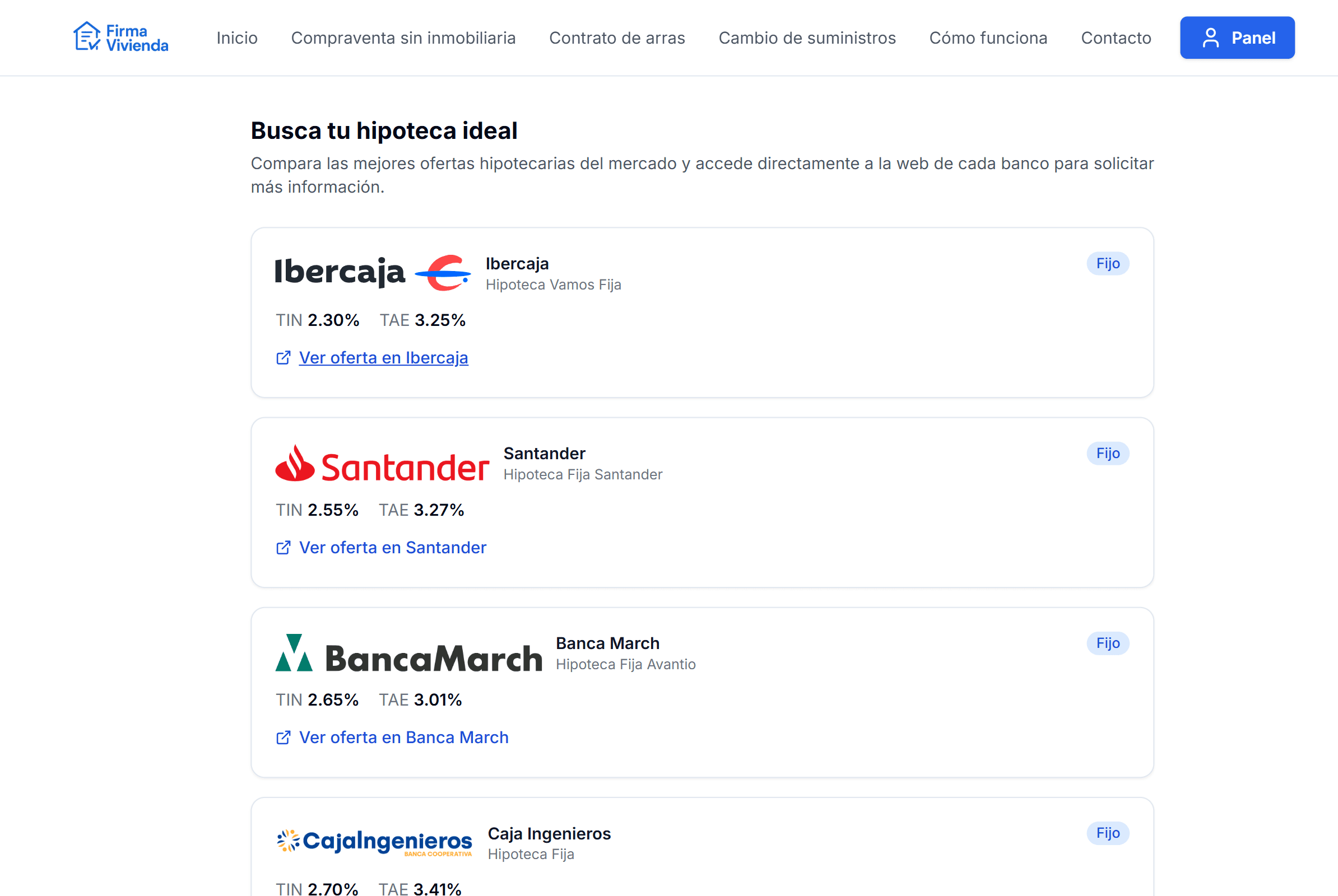Click the BancaMarch bank logo
The width and height of the screenshot is (1338, 896).
click(408, 653)
